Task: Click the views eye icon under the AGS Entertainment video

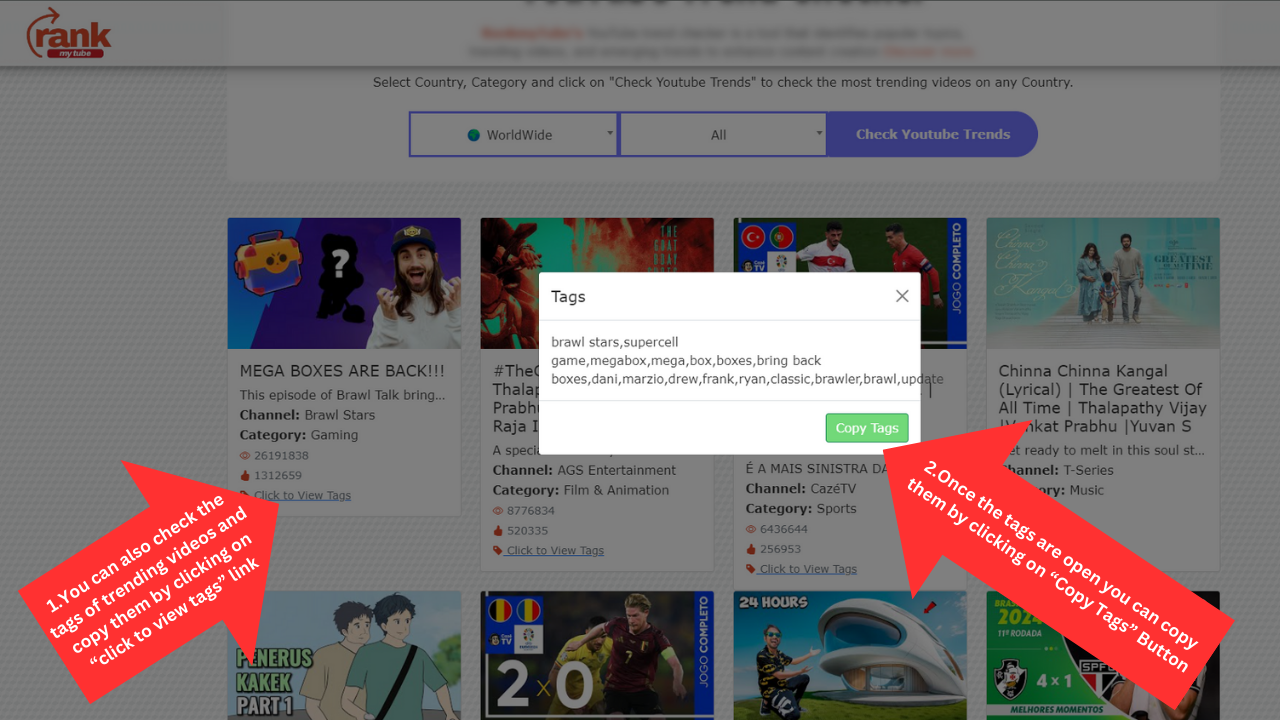Action: point(498,511)
